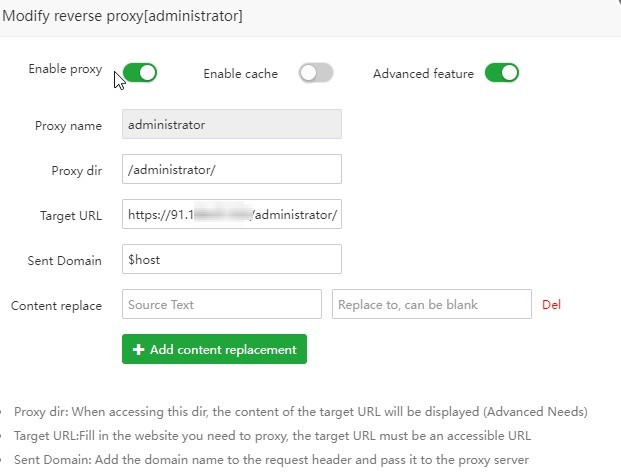Focus the Proxy dir input field

(x=231, y=170)
